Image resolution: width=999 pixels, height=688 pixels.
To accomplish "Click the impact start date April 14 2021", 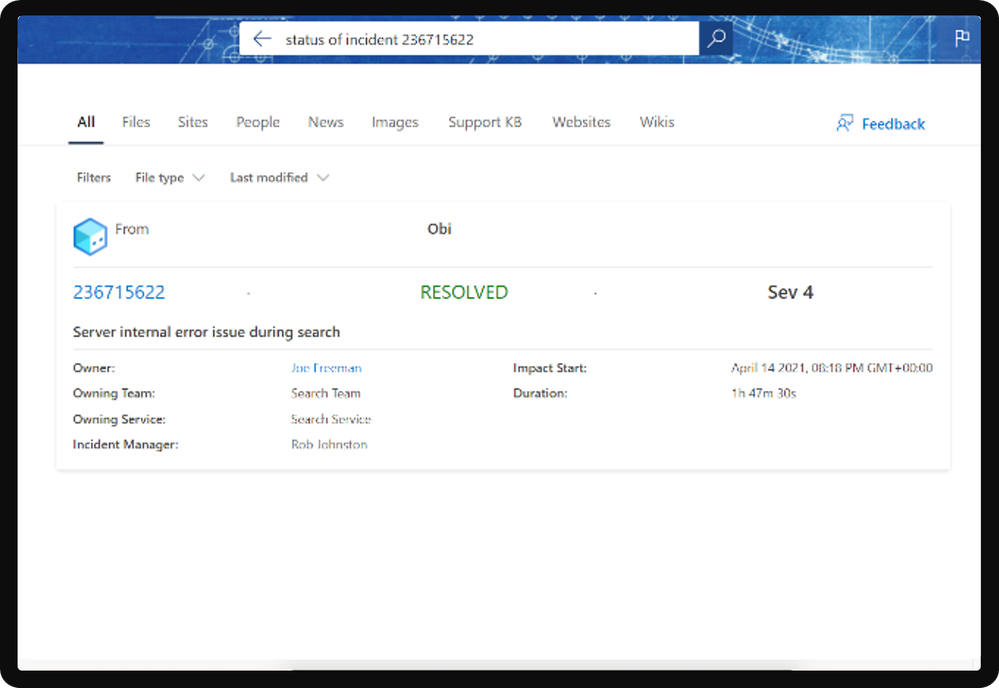I will pyautogui.click(x=831, y=368).
